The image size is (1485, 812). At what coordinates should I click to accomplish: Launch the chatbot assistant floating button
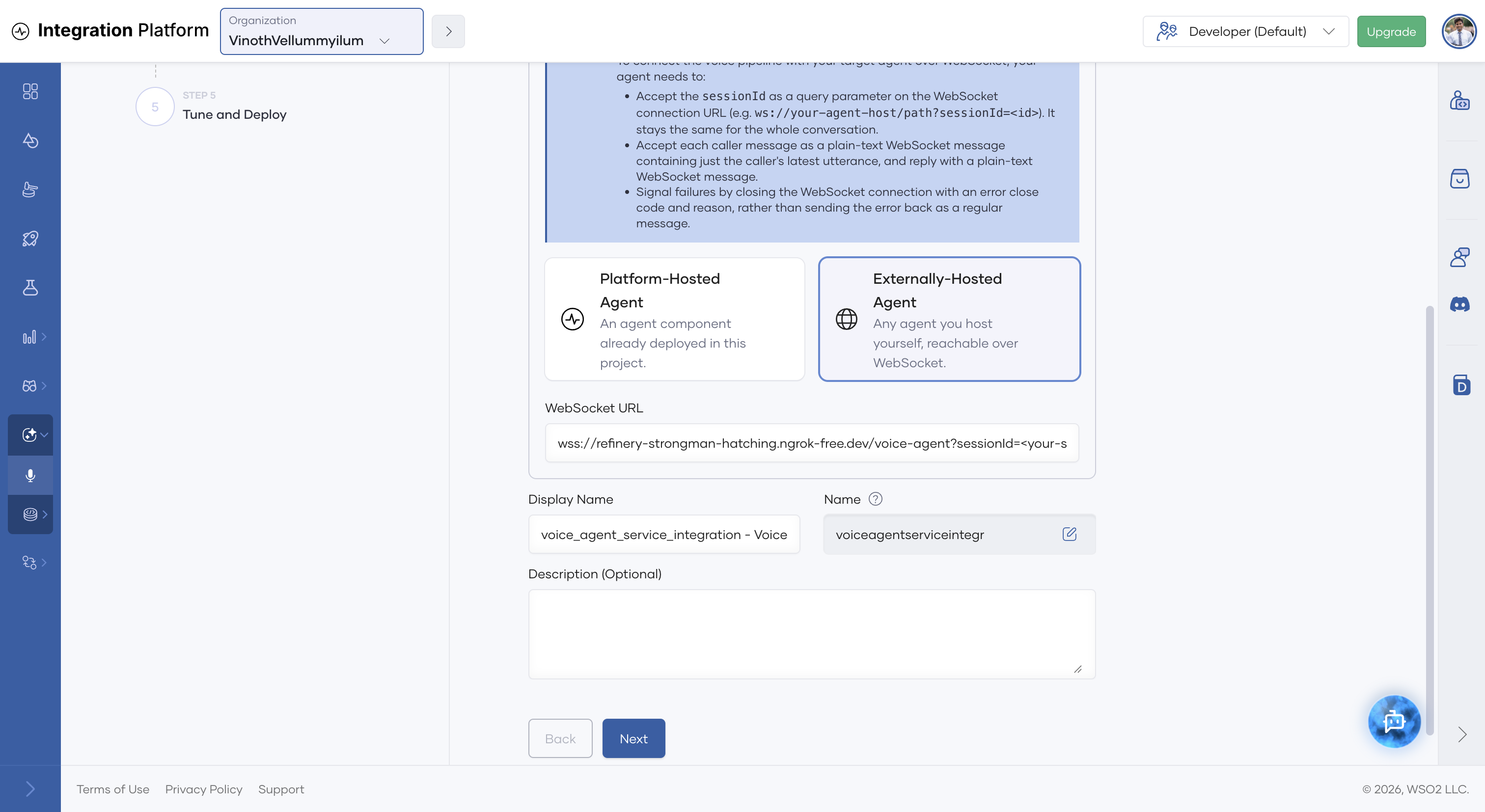1394,721
